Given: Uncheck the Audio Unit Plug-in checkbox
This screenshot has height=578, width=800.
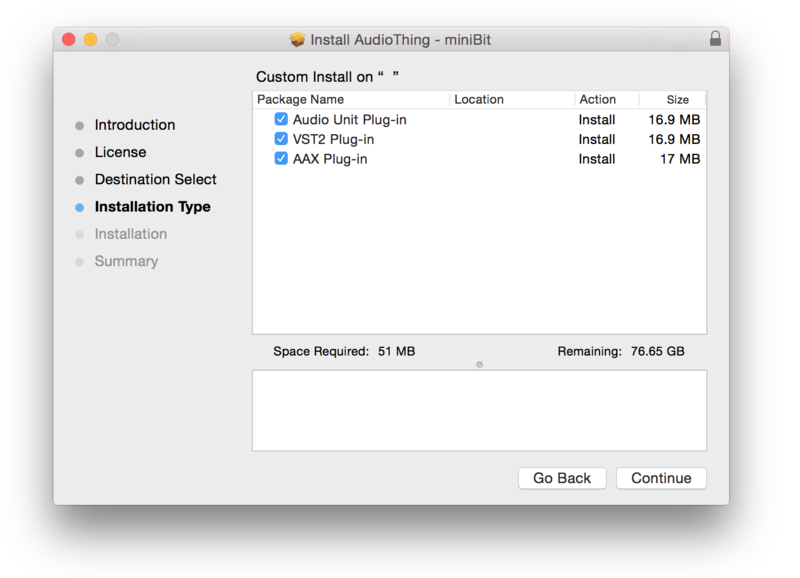Looking at the screenshot, I should pyautogui.click(x=281, y=120).
